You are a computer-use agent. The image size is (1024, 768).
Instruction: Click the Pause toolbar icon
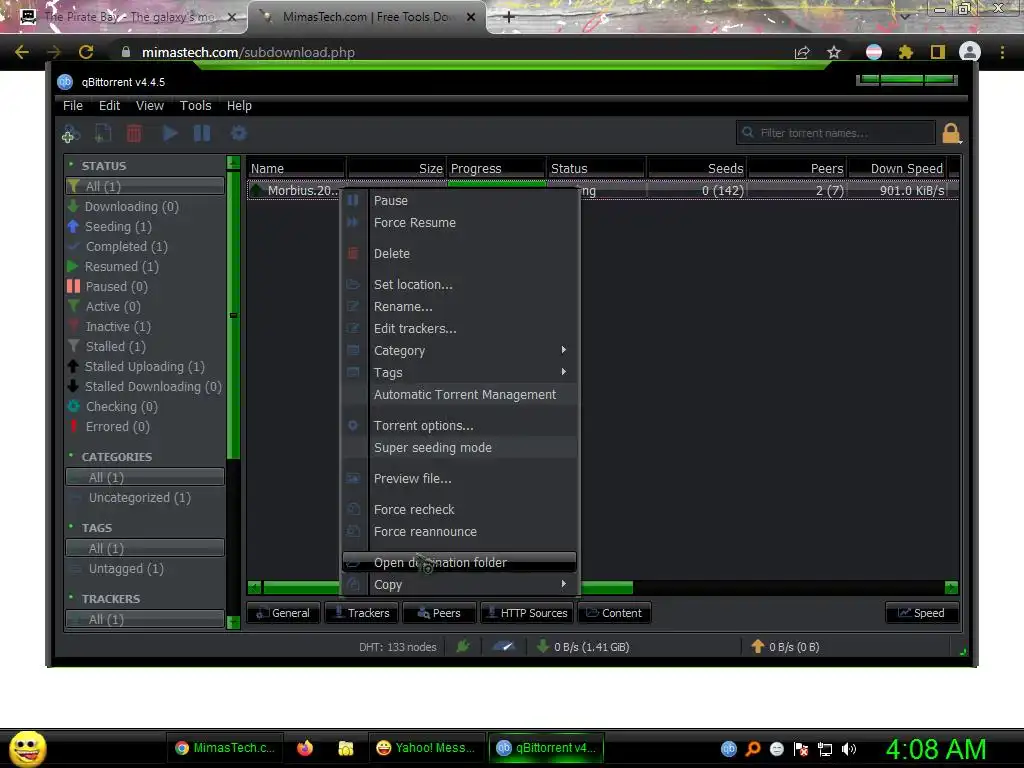[x=202, y=133]
